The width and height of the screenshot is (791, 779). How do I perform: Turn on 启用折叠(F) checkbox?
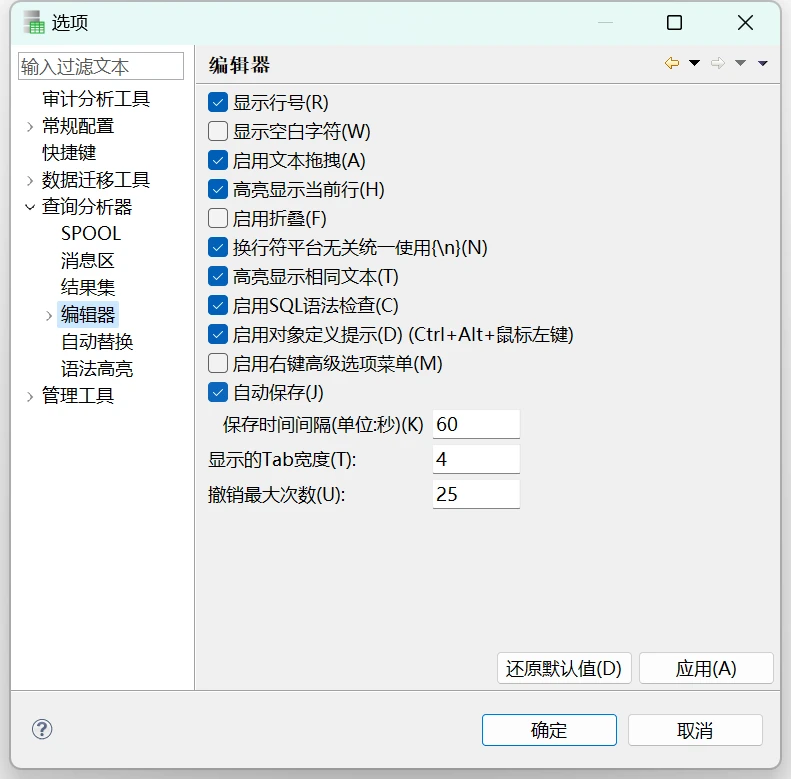pyautogui.click(x=218, y=218)
